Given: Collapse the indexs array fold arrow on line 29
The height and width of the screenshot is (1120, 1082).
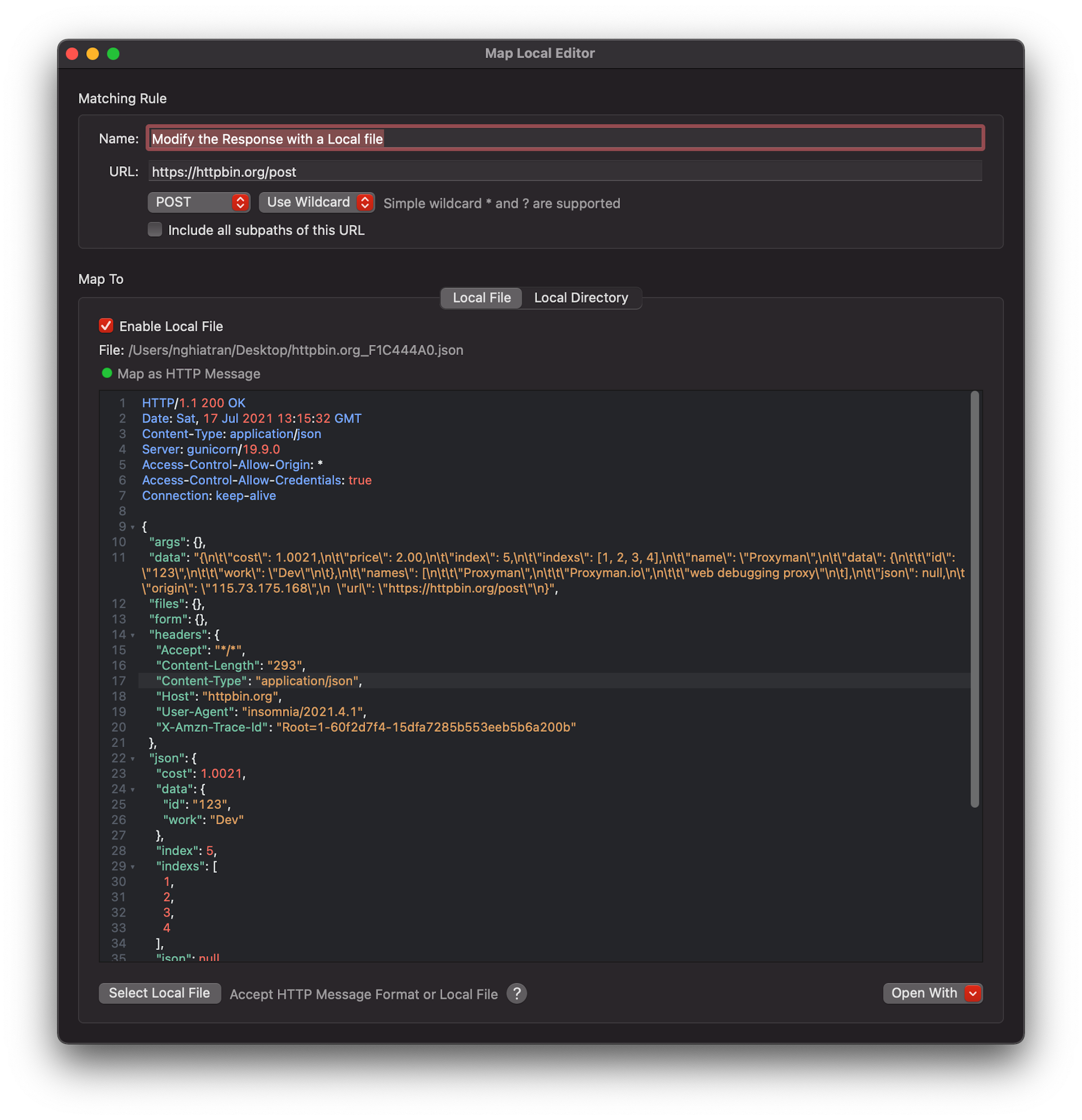Looking at the screenshot, I should click(132, 867).
